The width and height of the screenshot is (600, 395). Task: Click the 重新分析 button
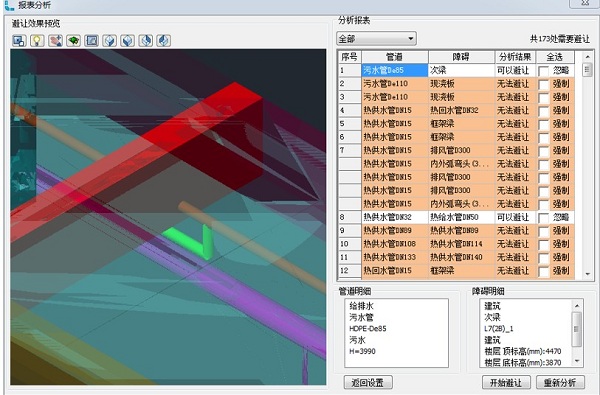tap(560, 382)
